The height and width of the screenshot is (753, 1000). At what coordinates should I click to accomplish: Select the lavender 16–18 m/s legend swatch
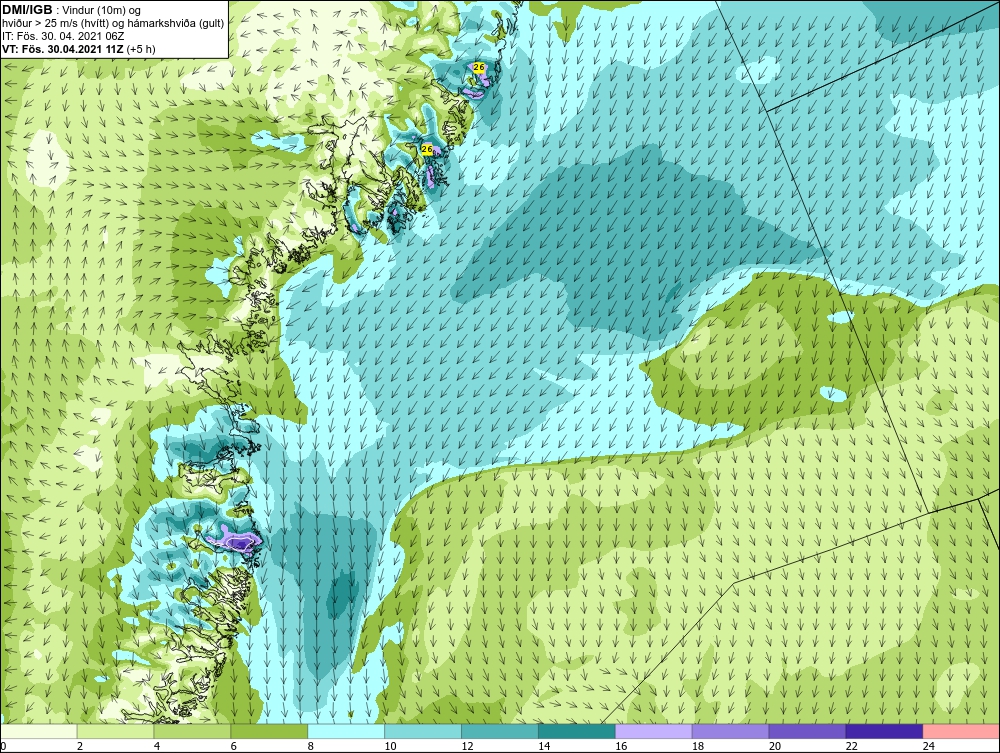coord(654,731)
